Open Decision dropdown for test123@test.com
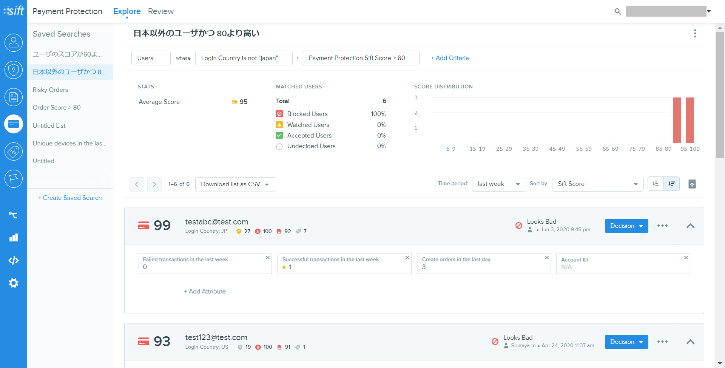 click(x=626, y=342)
